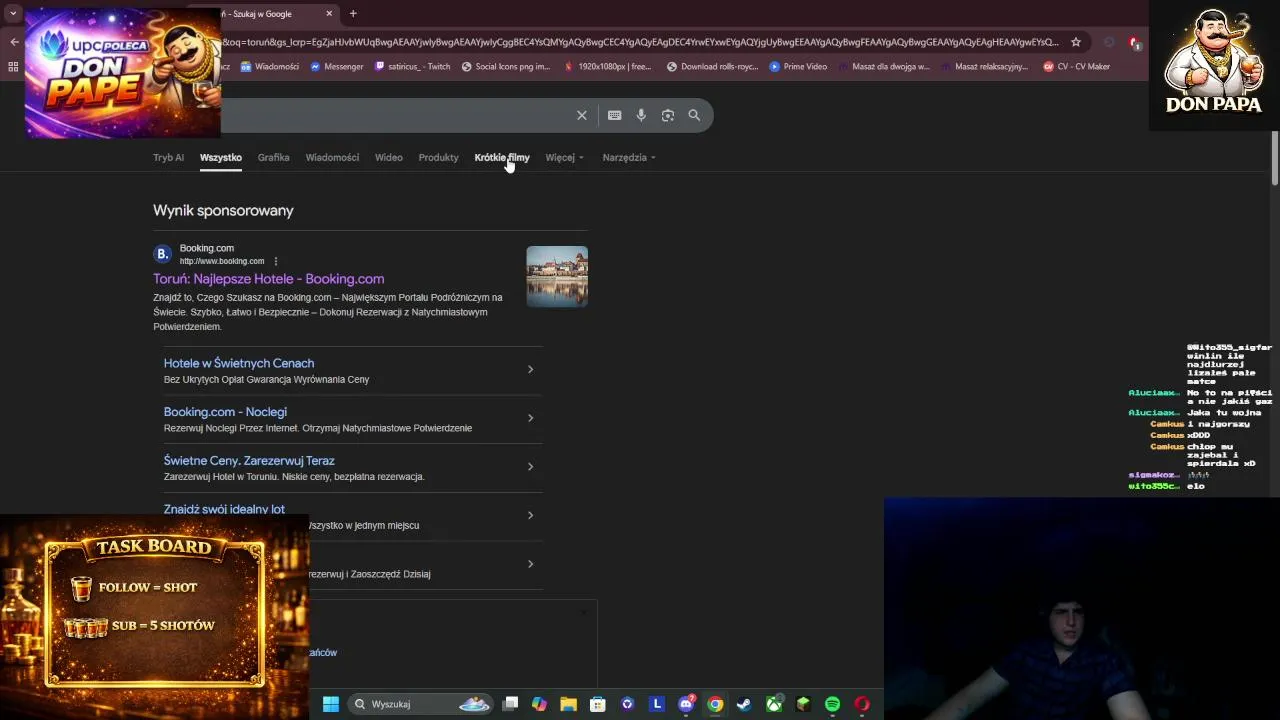Screen dimensions: 1280x720
Task: Open the CV - CV Maker bookmark
Action: coord(1076,67)
